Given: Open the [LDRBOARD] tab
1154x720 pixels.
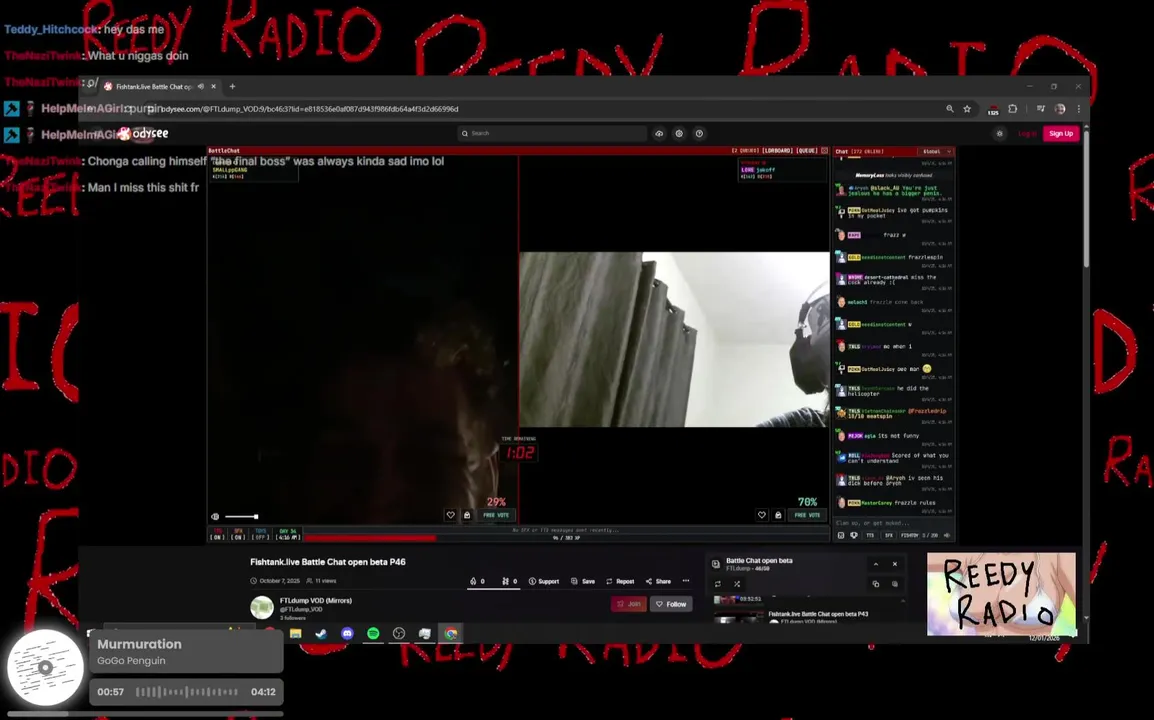Looking at the screenshot, I should (x=776, y=151).
